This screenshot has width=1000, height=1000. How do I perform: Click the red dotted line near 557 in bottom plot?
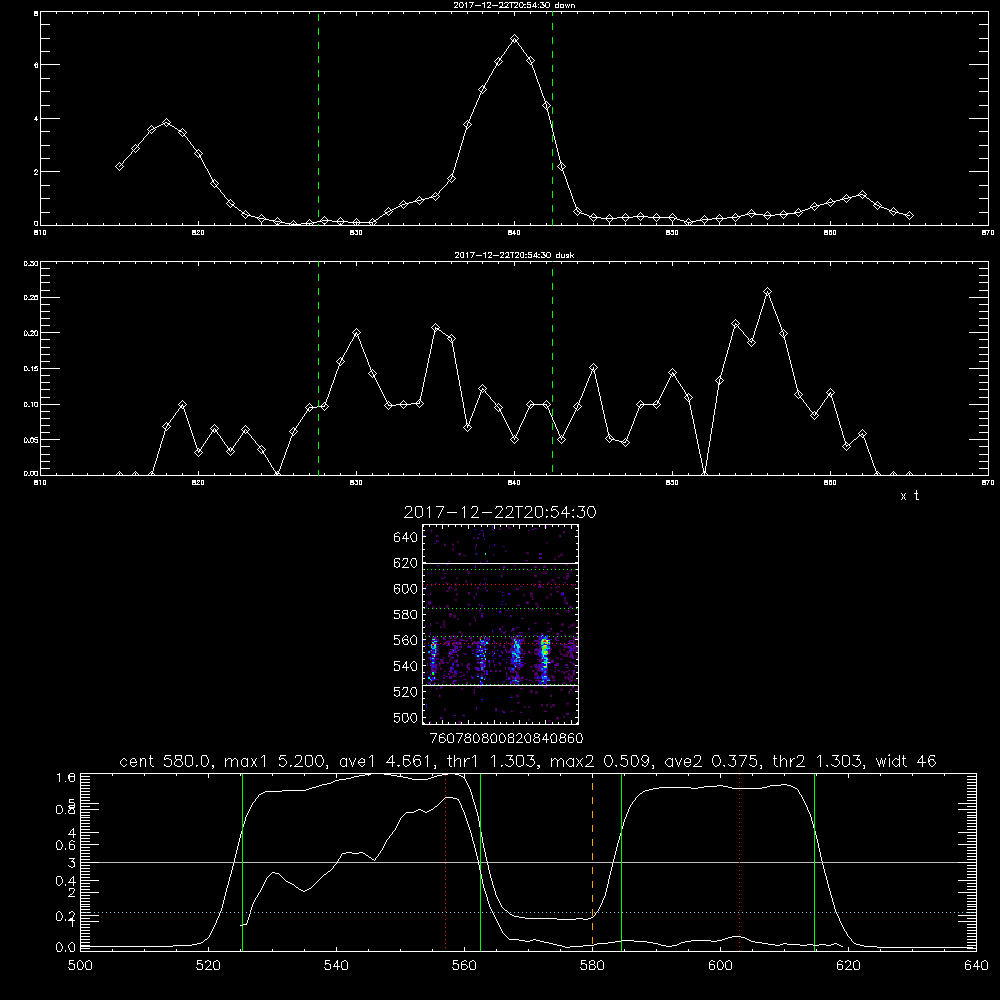point(445,861)
